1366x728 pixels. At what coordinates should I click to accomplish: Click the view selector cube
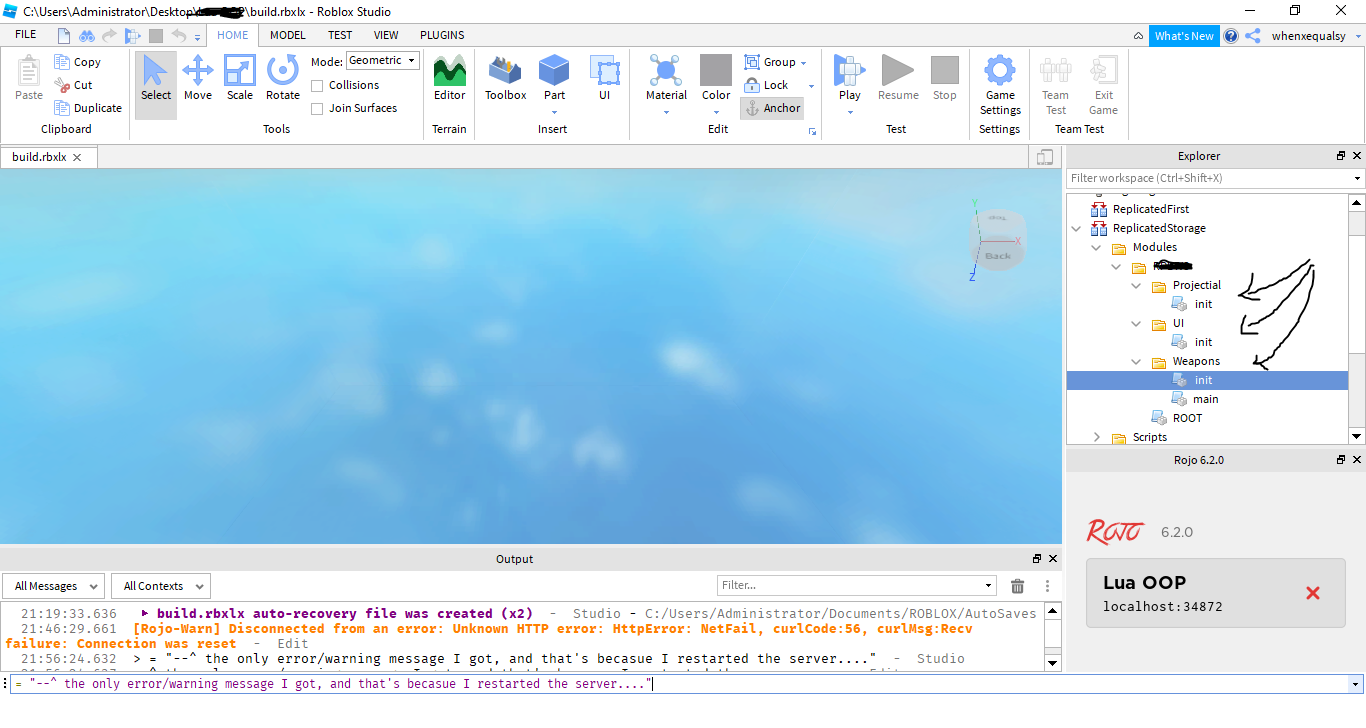click(997, 240)
